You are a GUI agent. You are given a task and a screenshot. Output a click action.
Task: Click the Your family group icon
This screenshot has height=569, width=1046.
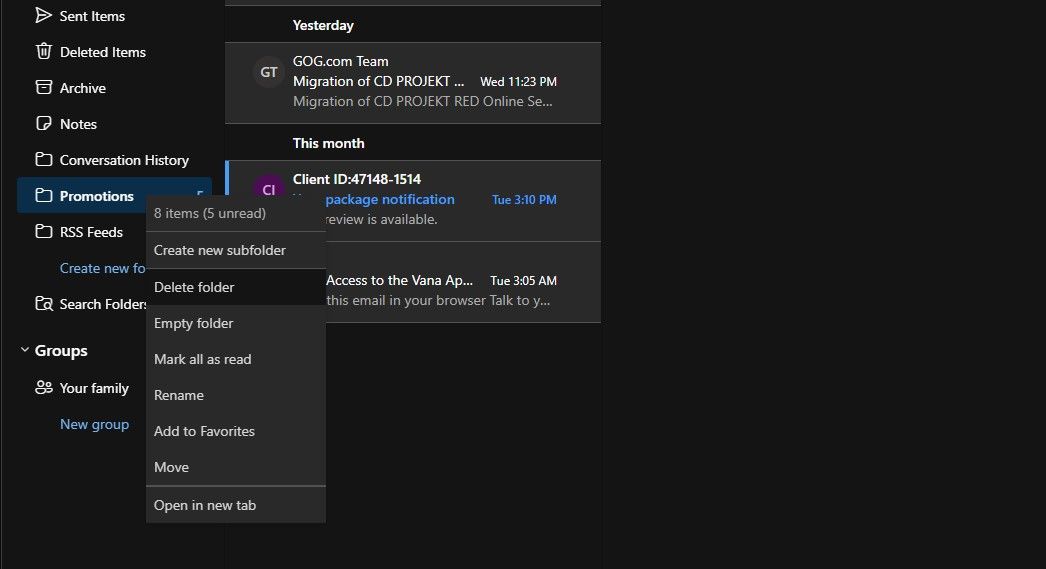[44, 388]
